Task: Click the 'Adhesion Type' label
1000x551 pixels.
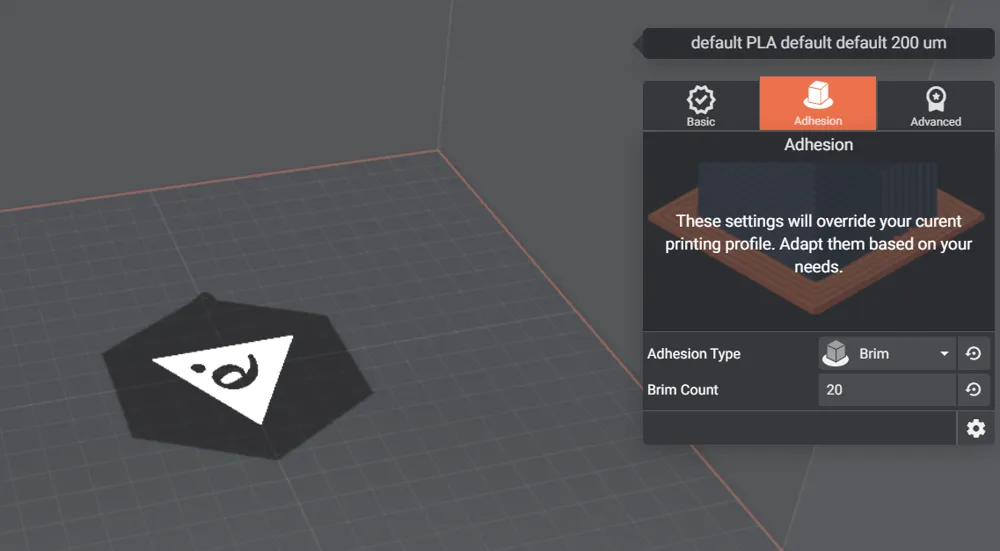Action: pyautogui.click(x=694, y=354)
